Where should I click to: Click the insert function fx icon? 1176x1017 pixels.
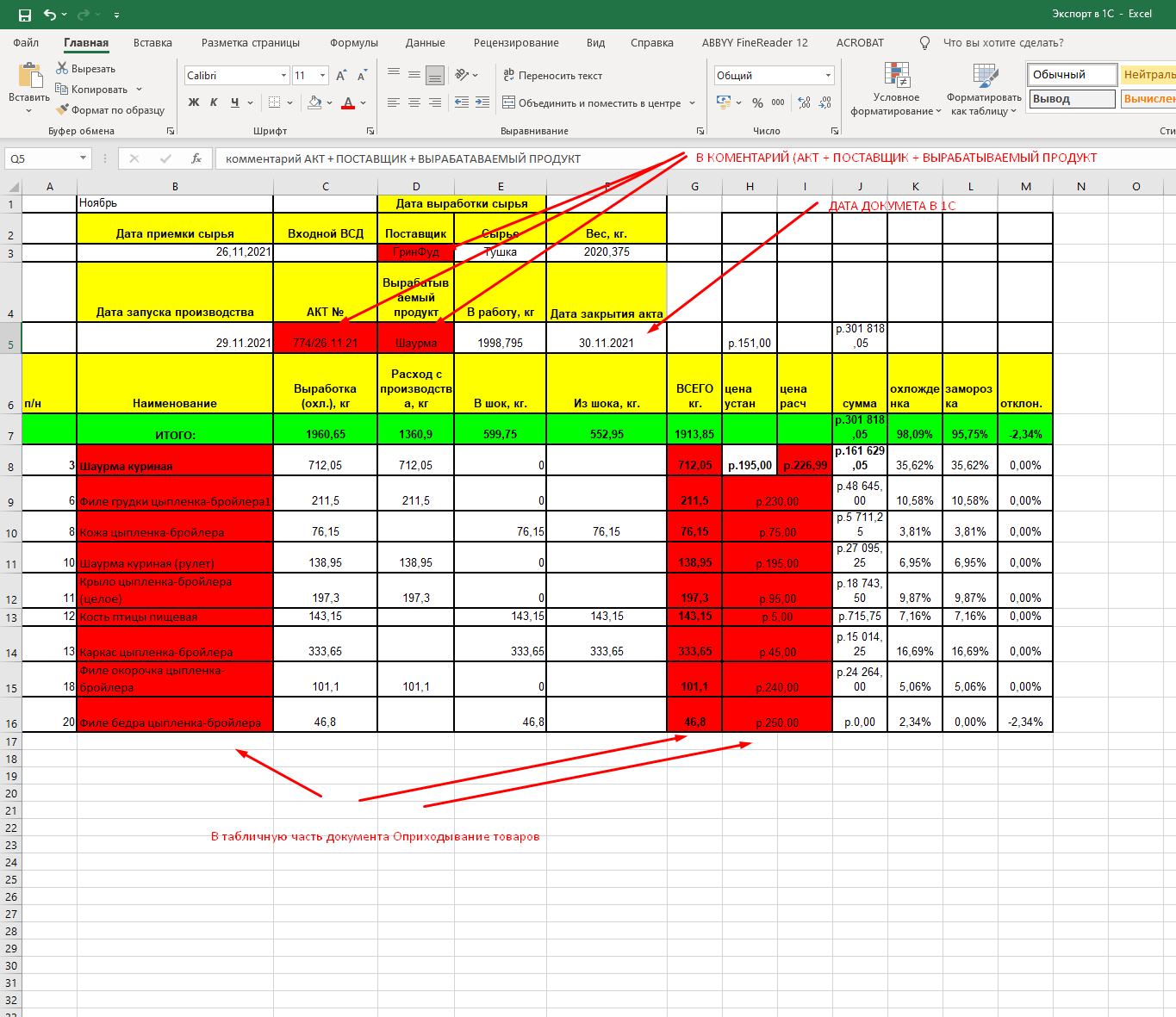(196, 158)
